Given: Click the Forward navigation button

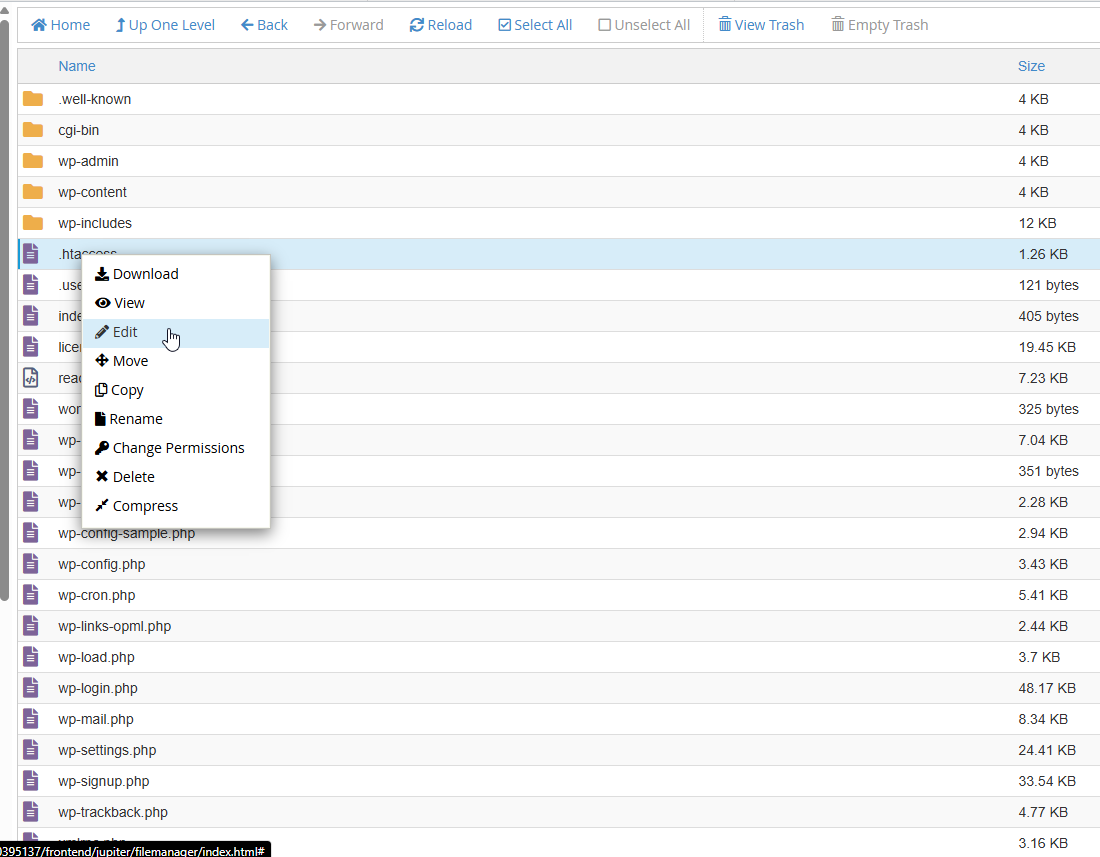Looking at the screenshot, I should point(348,25).
